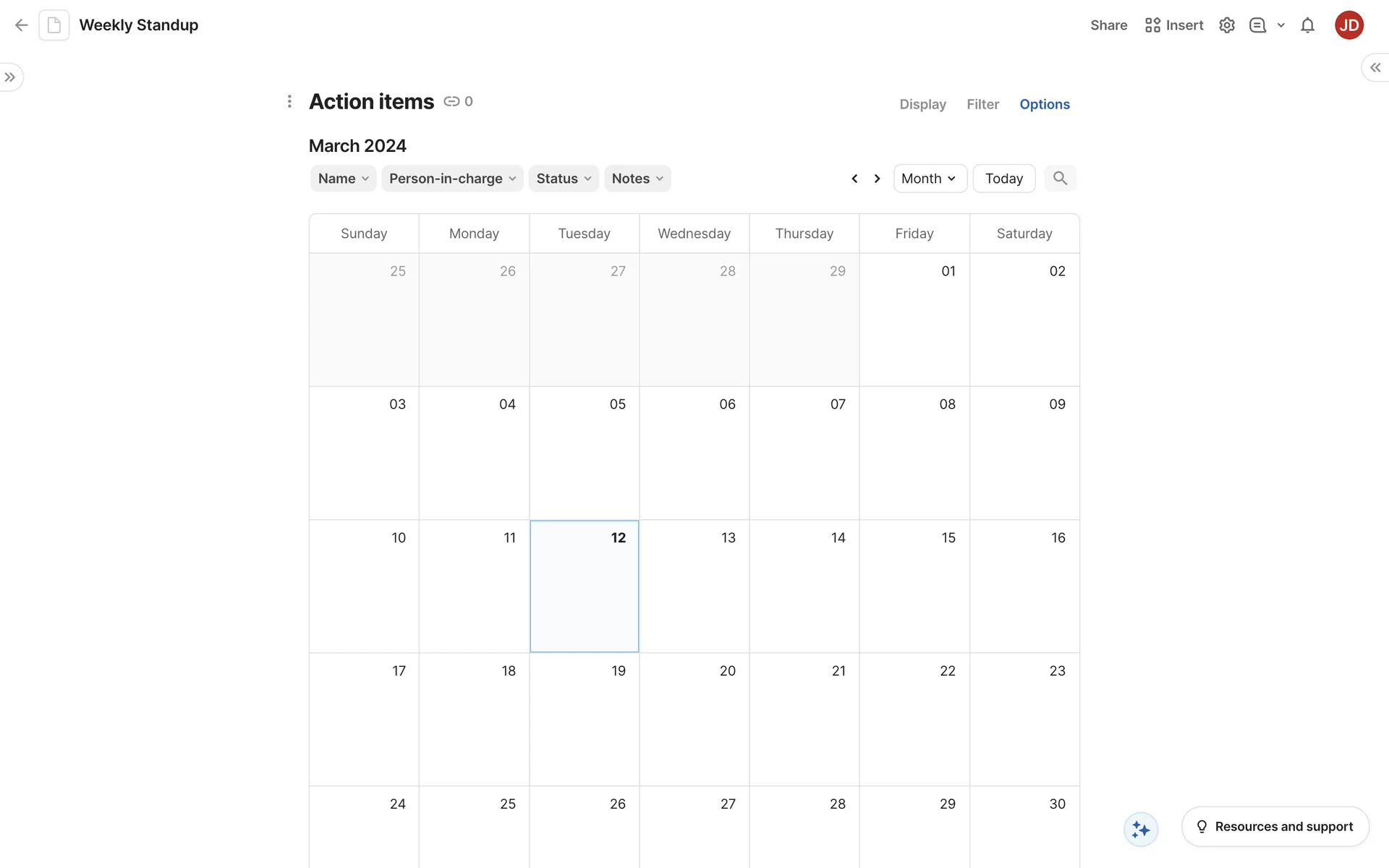Expand the Status column dropdown
The image size is (1389, 868).
(x=564, y=179)
